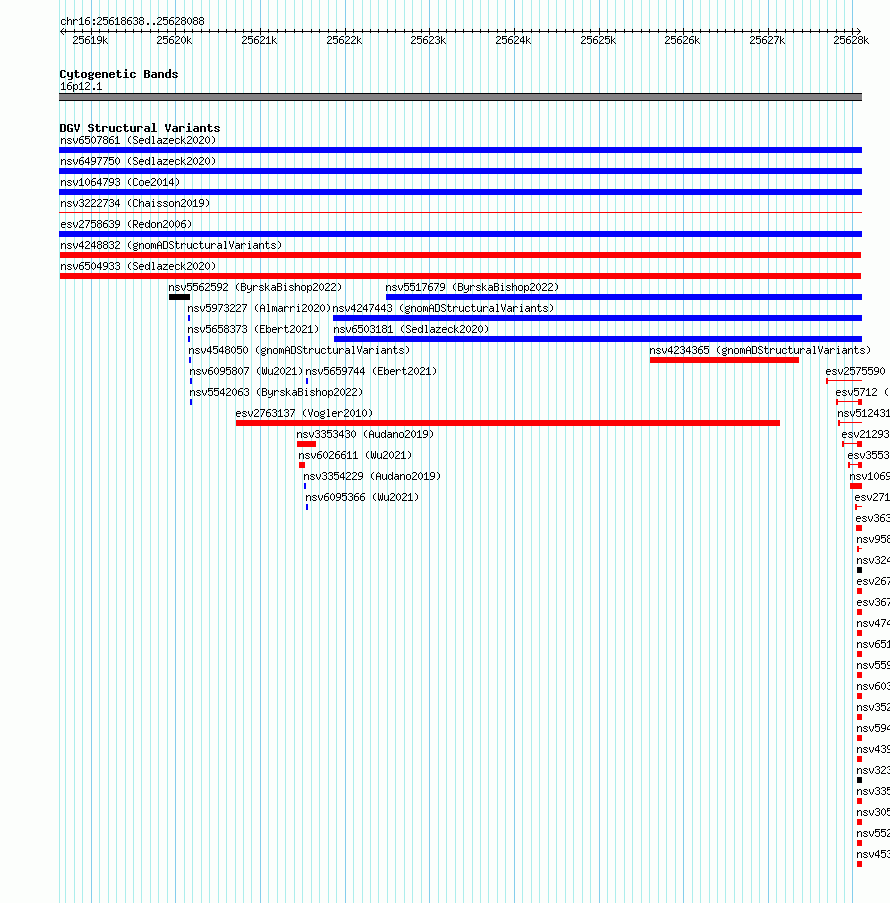This screenshot has width=890, height=903.
Task: Click the gray 16p12.1 cytogenetic band bar
Action: click(460, 97)
